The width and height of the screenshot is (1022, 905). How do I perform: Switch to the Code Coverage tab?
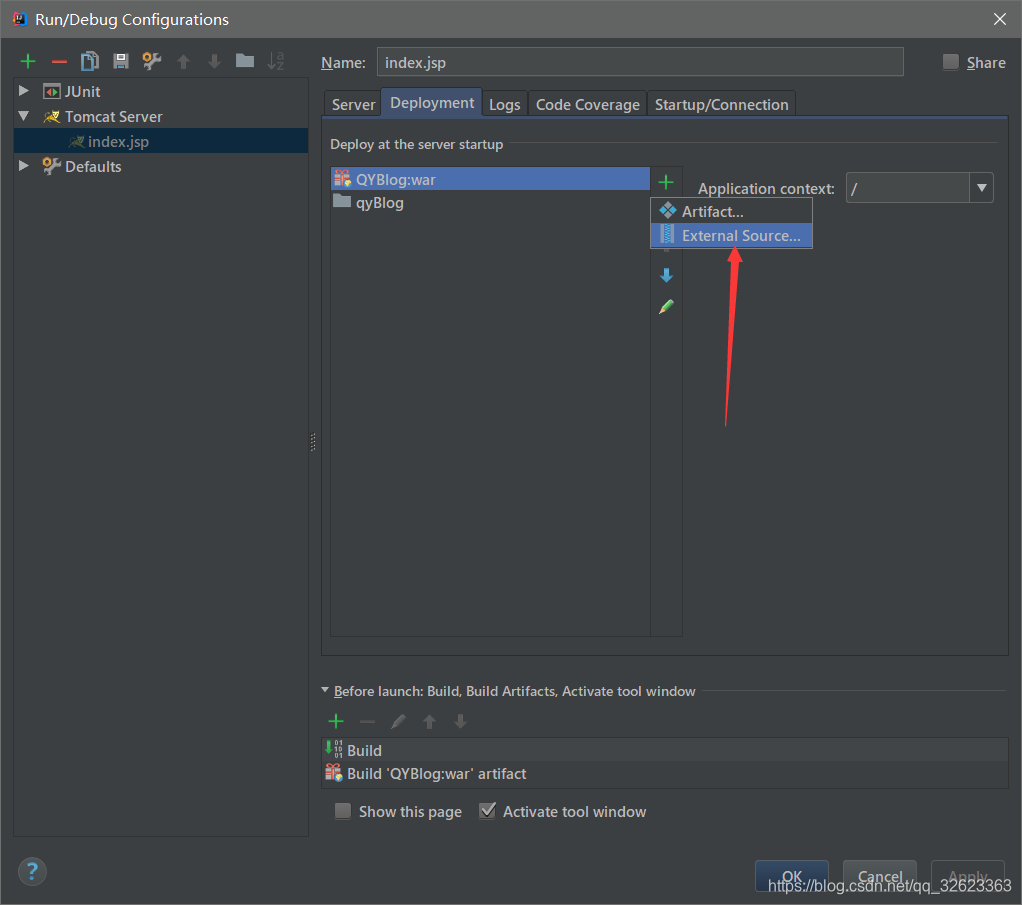[587, 104]
